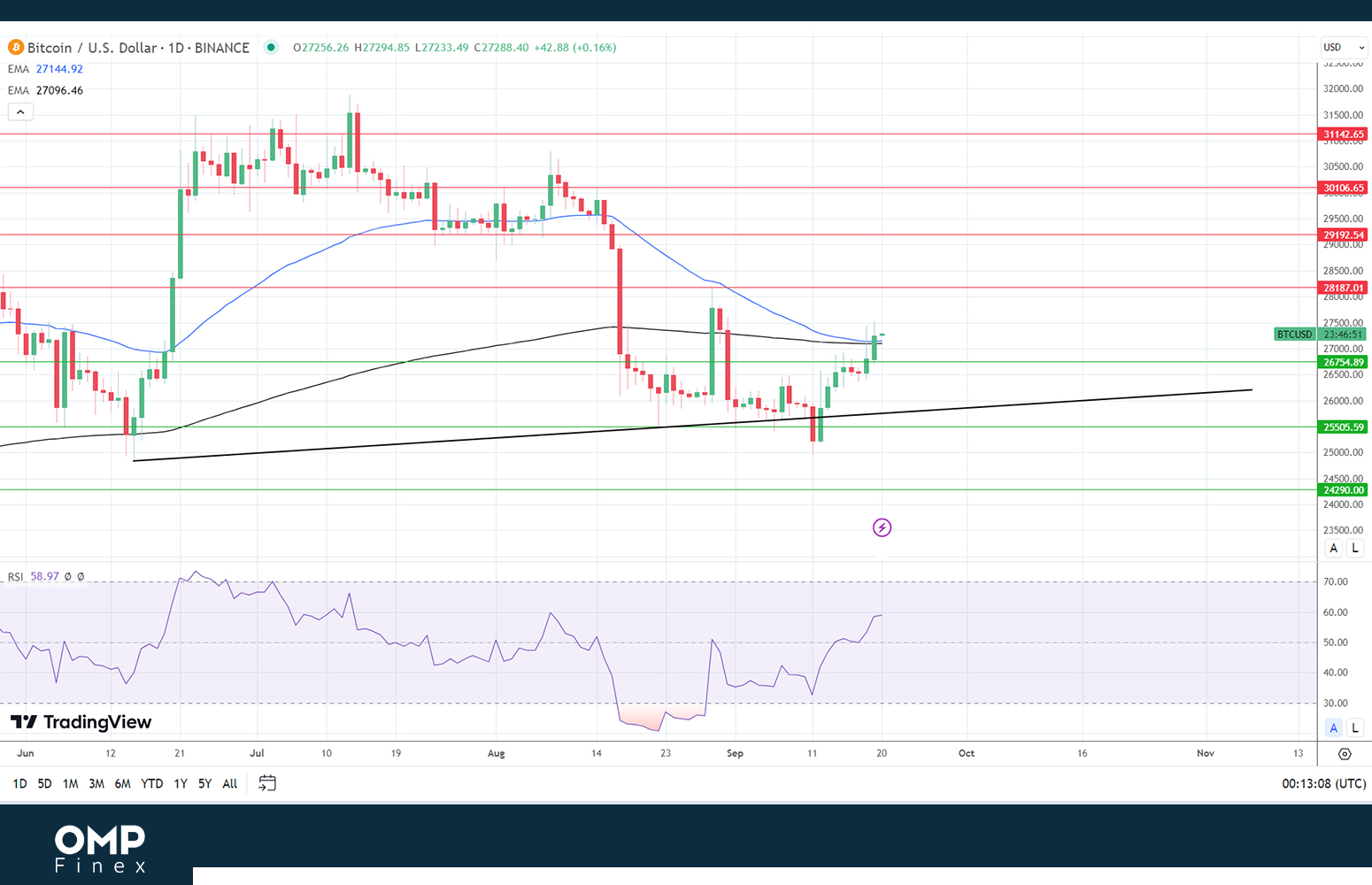Open chart settings gear icon
This screenshot has width=1372, height=885.
tap(1345, 754)
